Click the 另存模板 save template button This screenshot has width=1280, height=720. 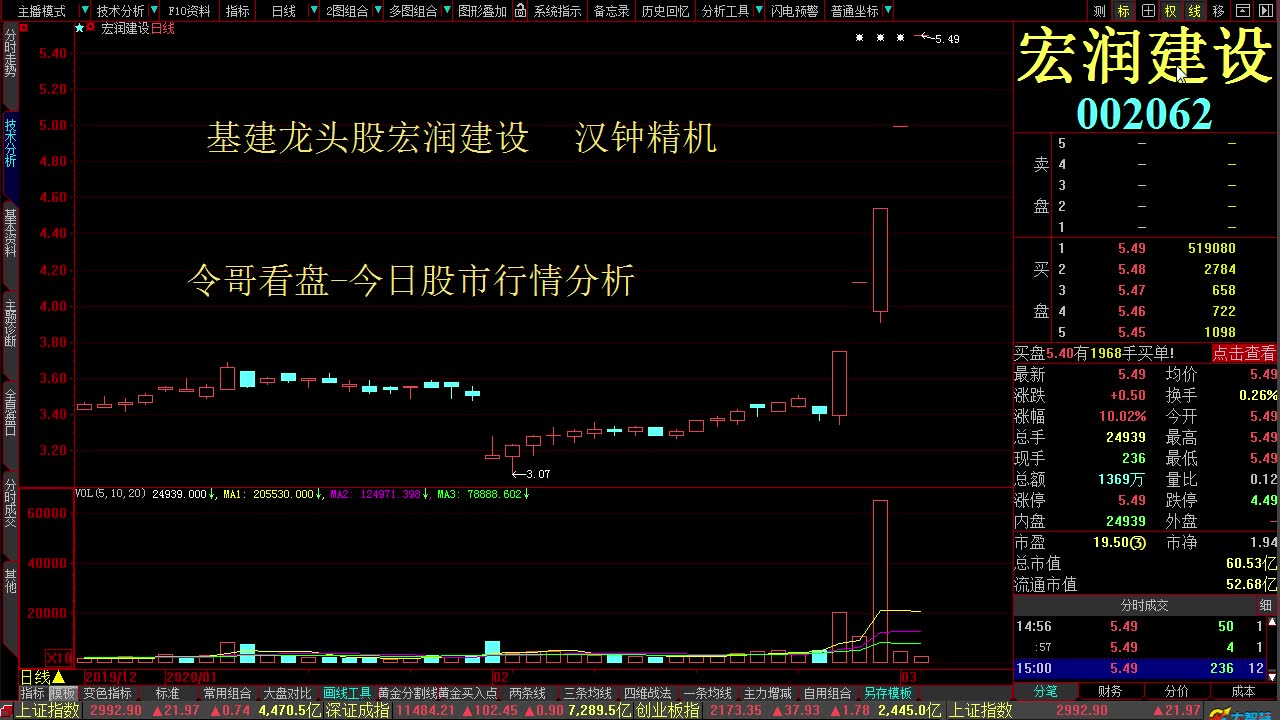pos(888,693)
